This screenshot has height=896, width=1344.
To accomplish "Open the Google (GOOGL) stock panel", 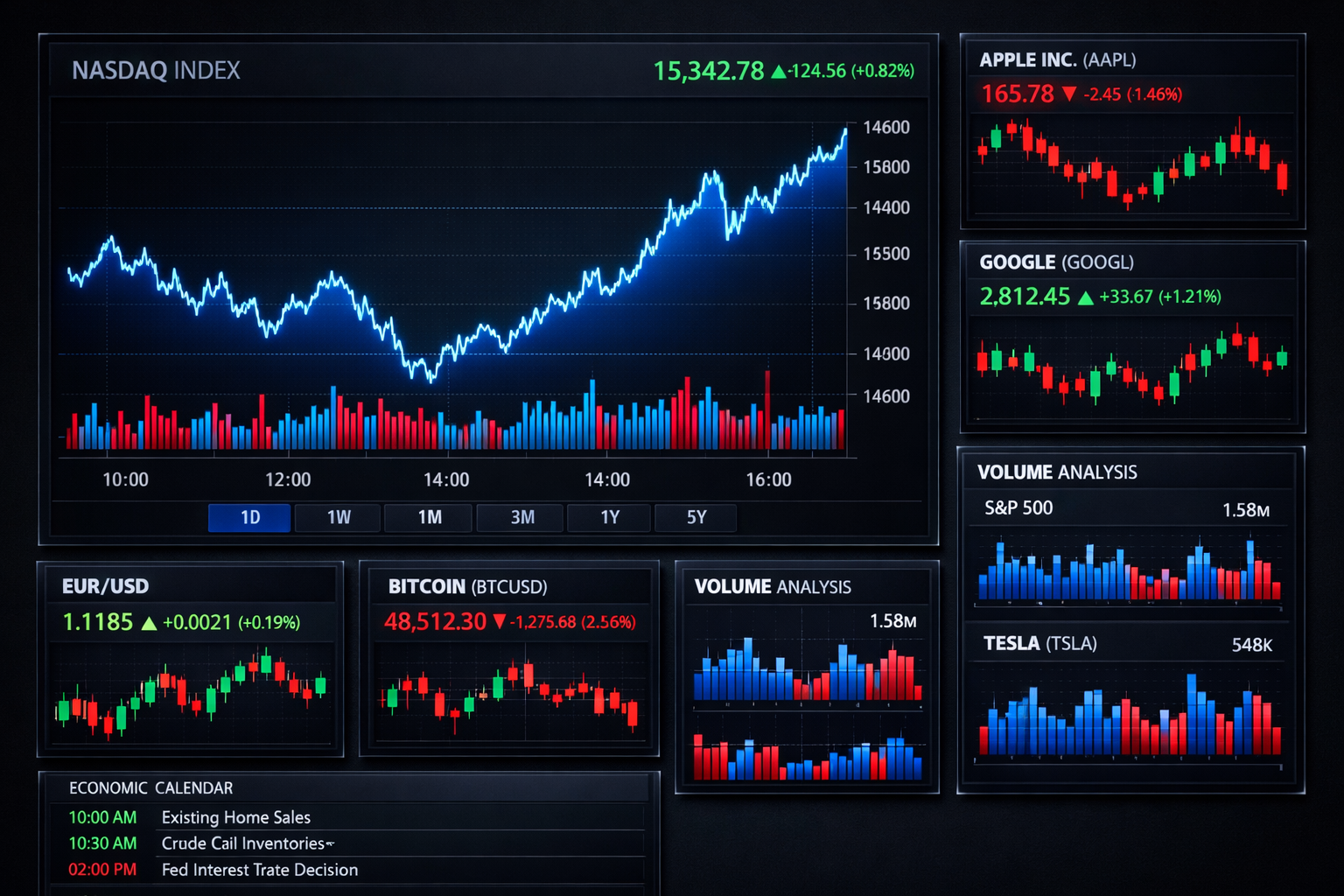I will point(1056,262).
